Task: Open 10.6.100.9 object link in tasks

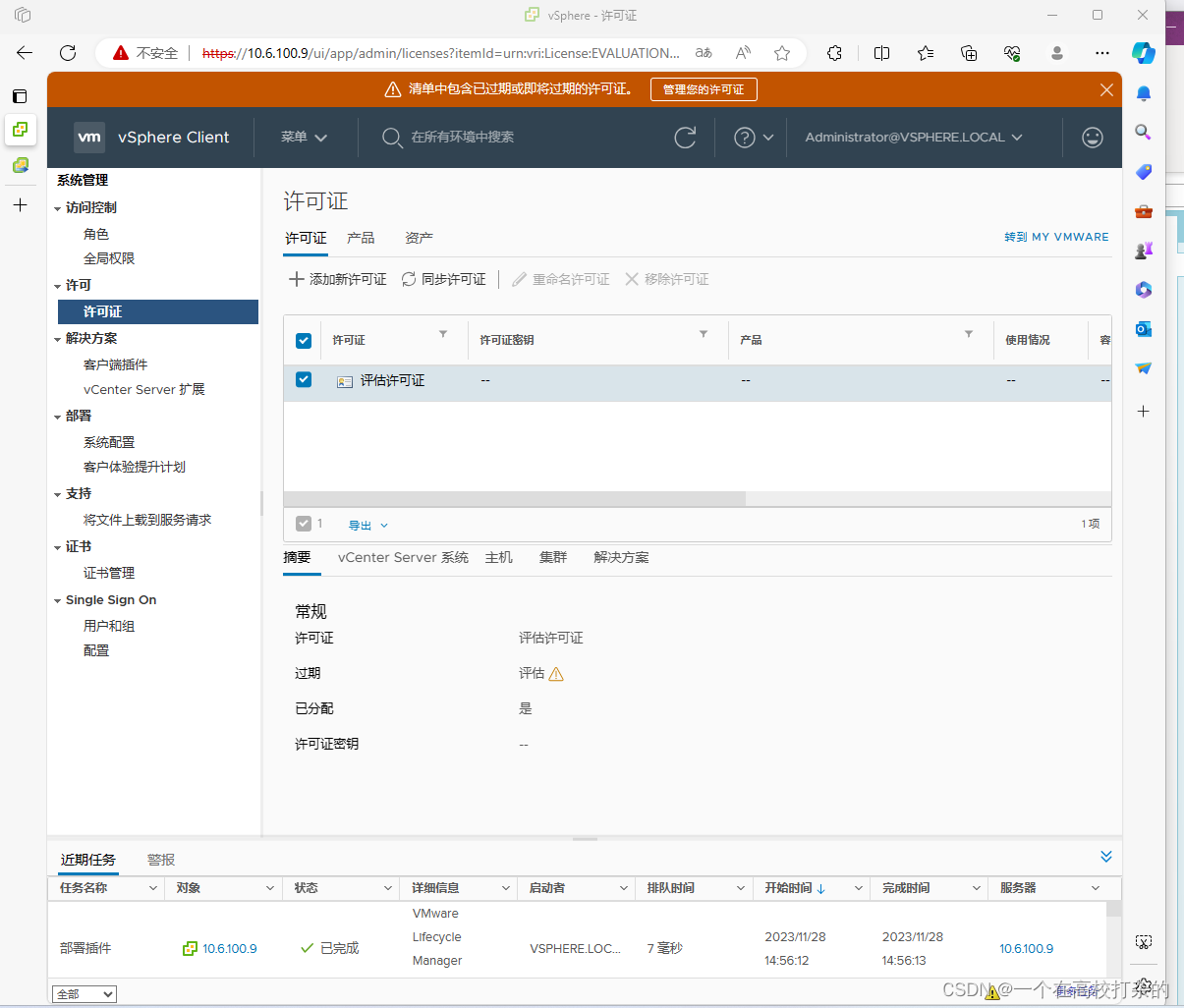Action: 229,948
